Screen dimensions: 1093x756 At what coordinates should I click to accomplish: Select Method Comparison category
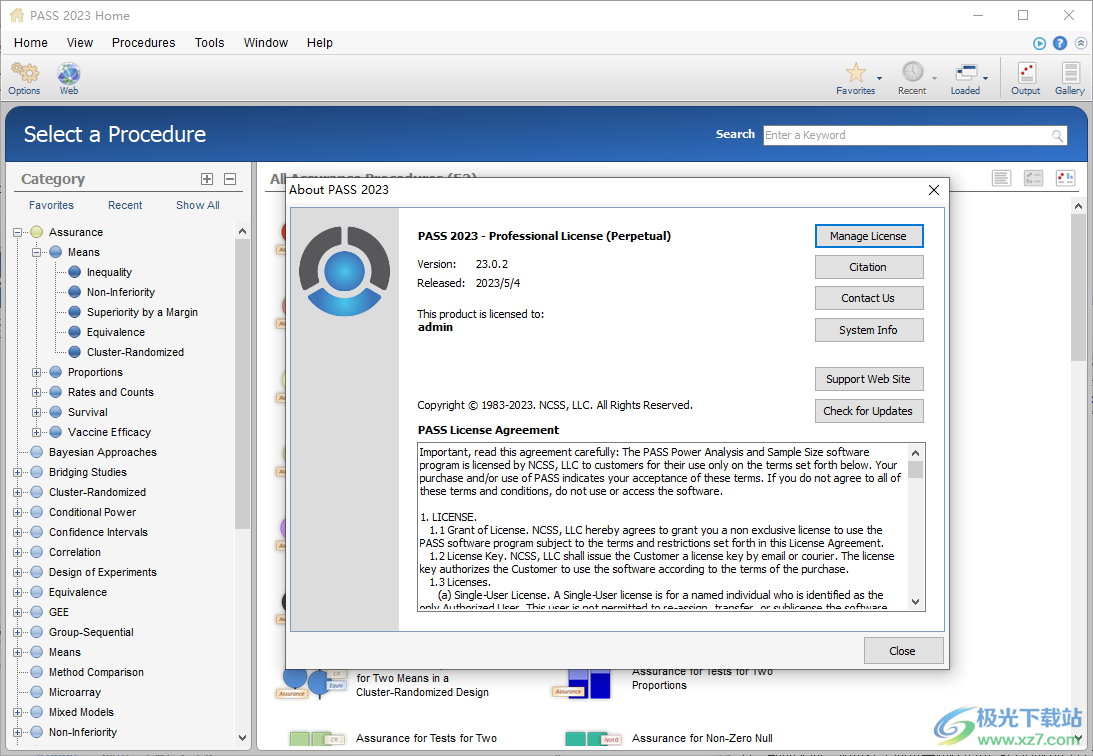coord(96,672)
